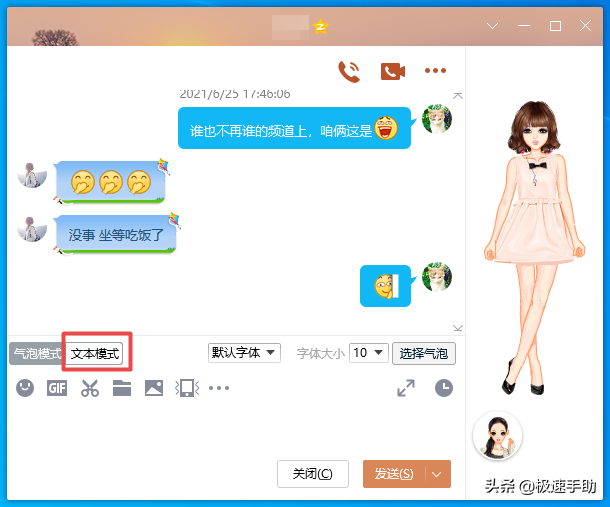Image resolution: width=610 pixels, height=507 pixels.
Task: Switch to text mode (文本模式)
Action: point(95,353)
